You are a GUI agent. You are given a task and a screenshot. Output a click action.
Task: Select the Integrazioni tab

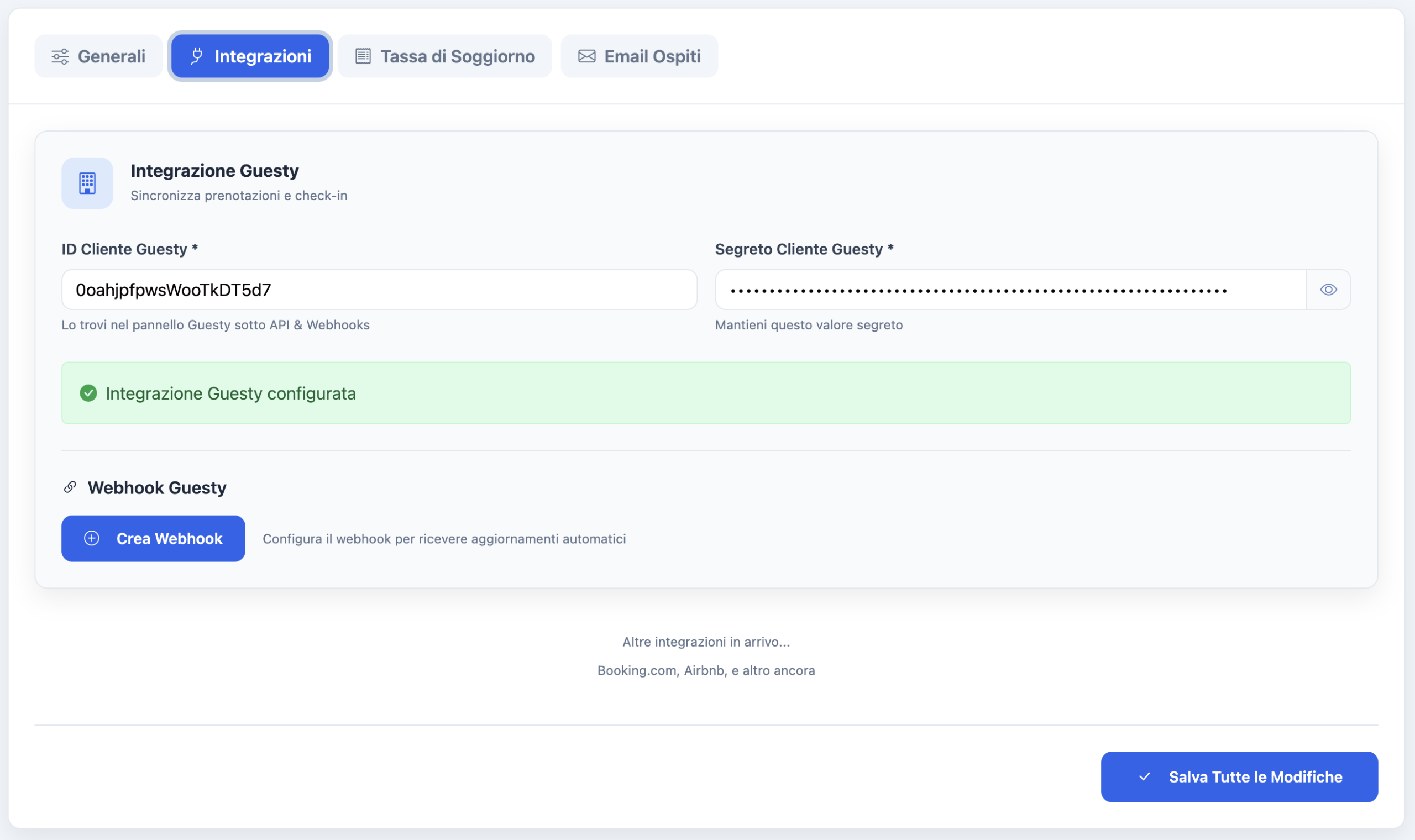point(250,56)
